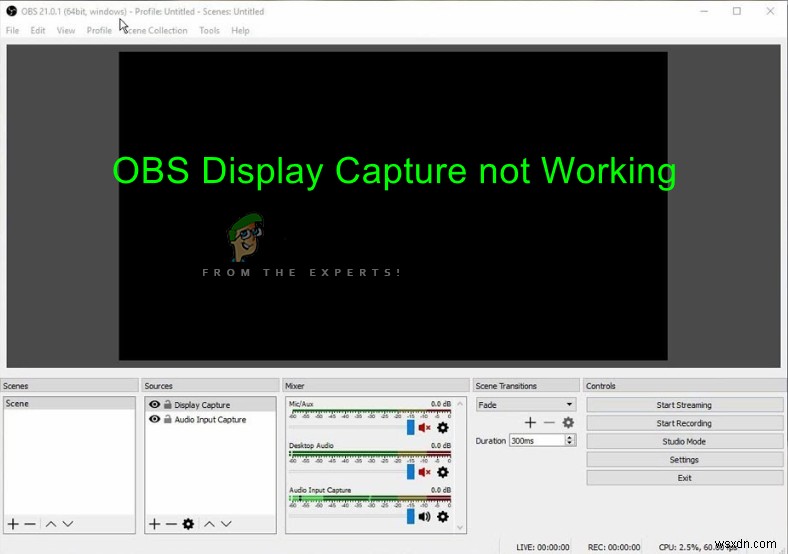Click the Exit button
The image size is (788, 554).
pos(684,478)
